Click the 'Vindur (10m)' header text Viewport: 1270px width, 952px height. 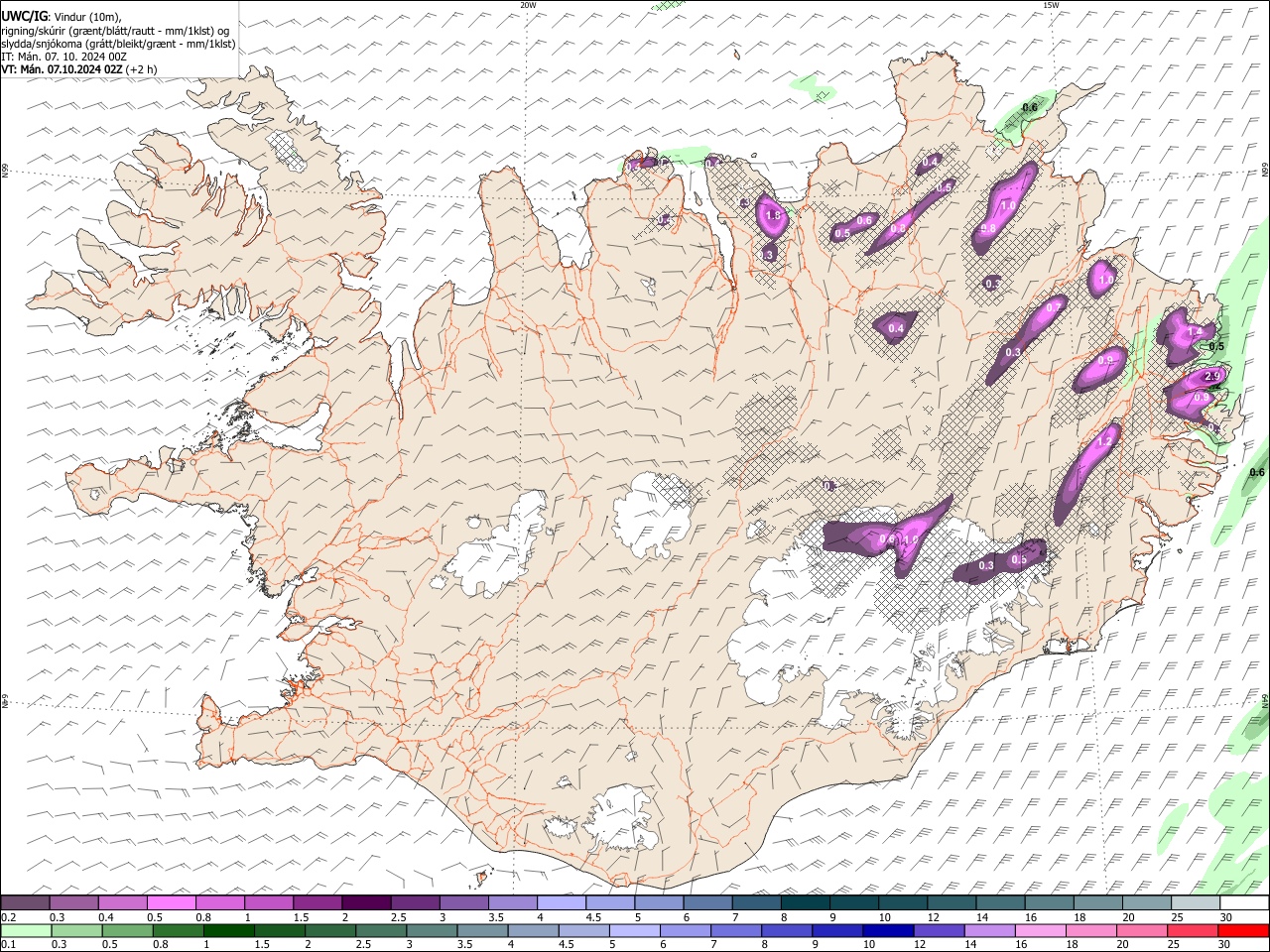(x=87, y=17)
